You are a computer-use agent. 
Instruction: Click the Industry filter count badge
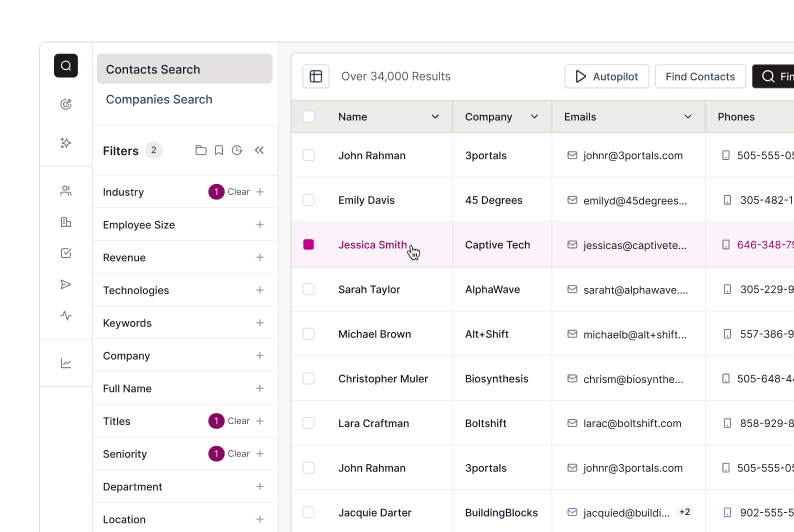click(216, 192)
